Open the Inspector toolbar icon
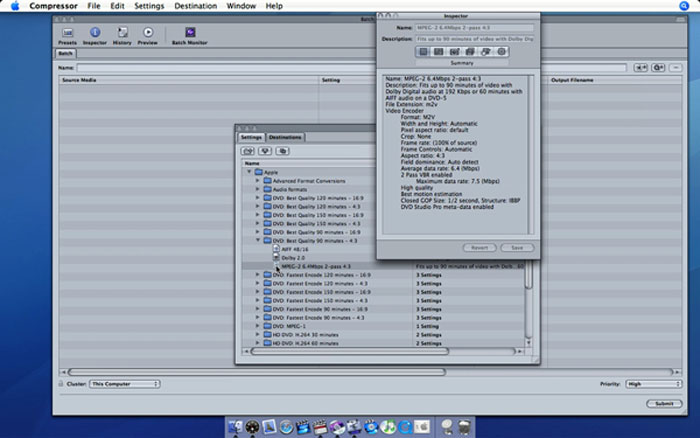Image resolution: width=700 pixels, height=438 pixels. [x=95, y=33]
